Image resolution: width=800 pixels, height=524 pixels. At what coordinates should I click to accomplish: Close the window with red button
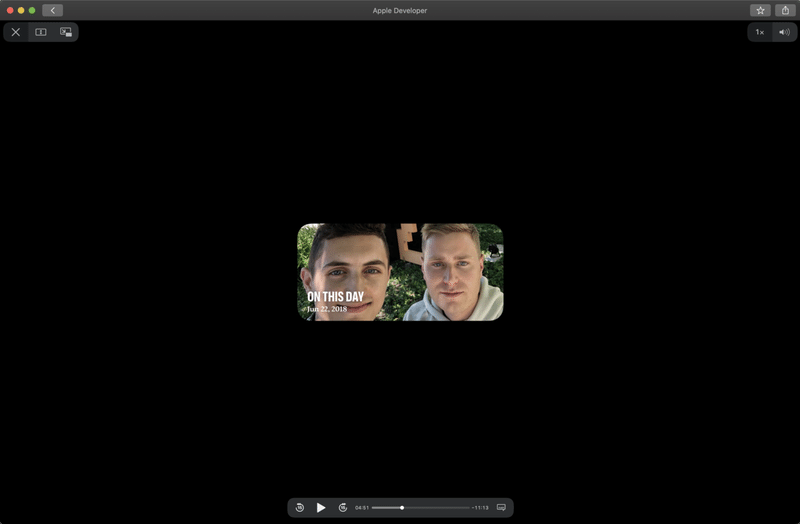pos(10,10)
